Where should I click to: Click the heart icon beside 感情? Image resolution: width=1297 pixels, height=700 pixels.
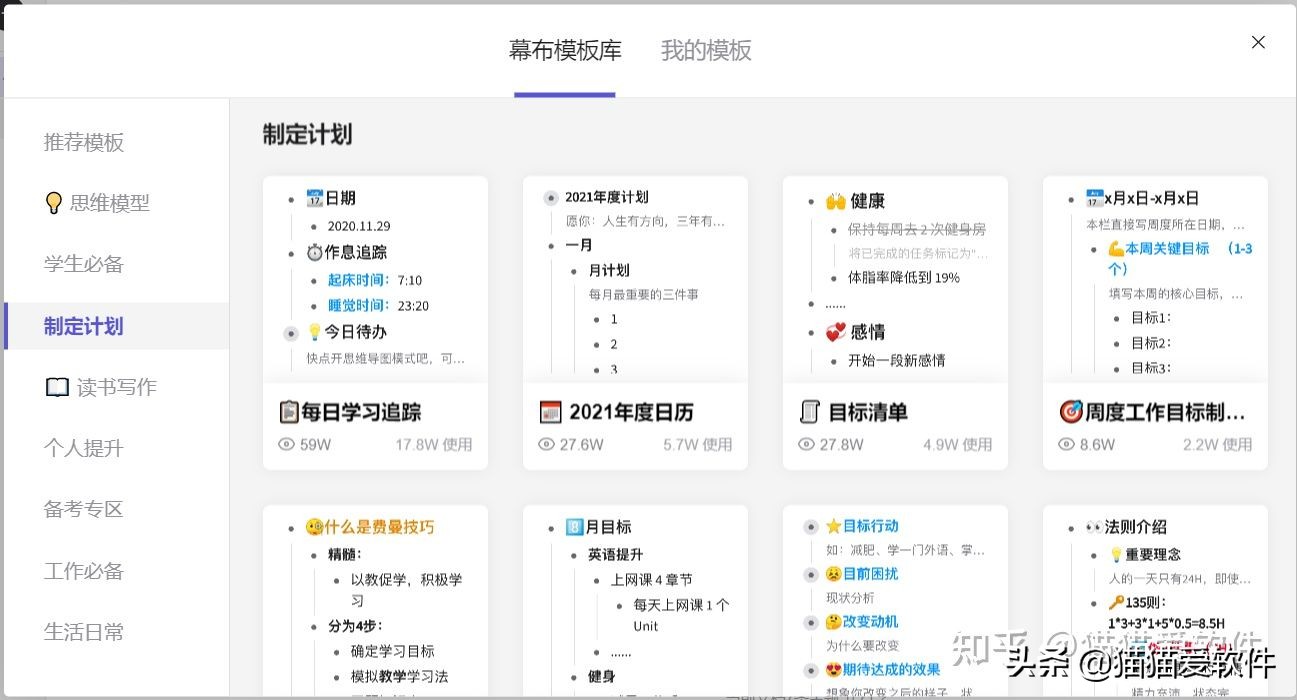[834, 332]
